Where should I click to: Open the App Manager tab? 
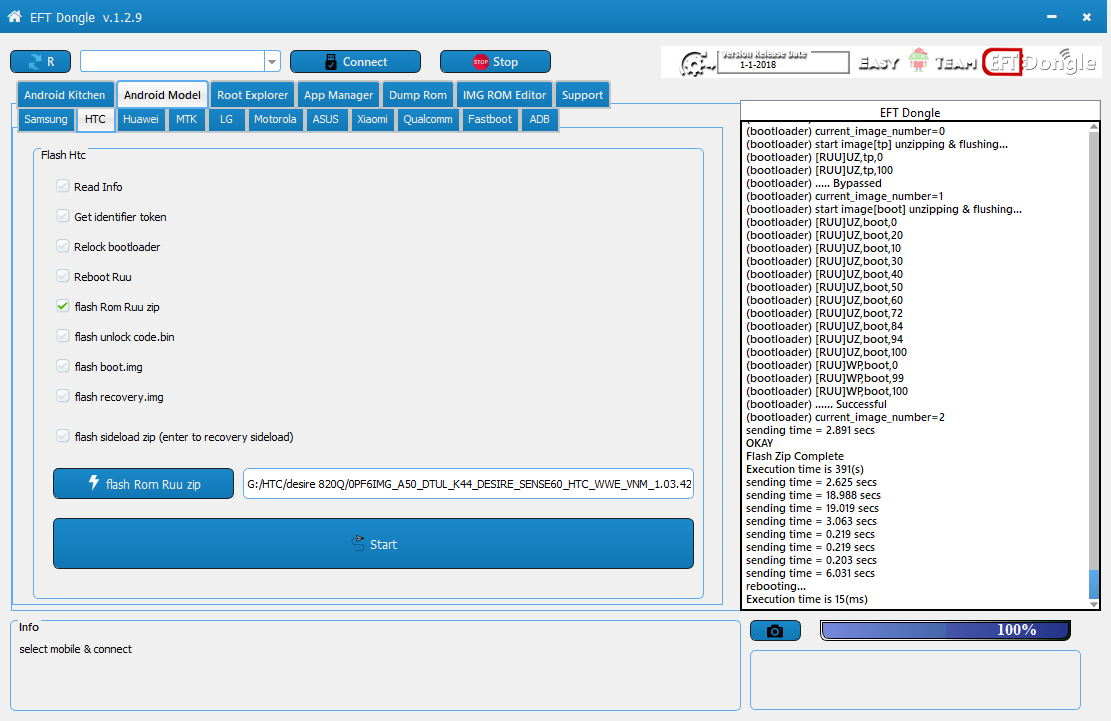(339, 95)
